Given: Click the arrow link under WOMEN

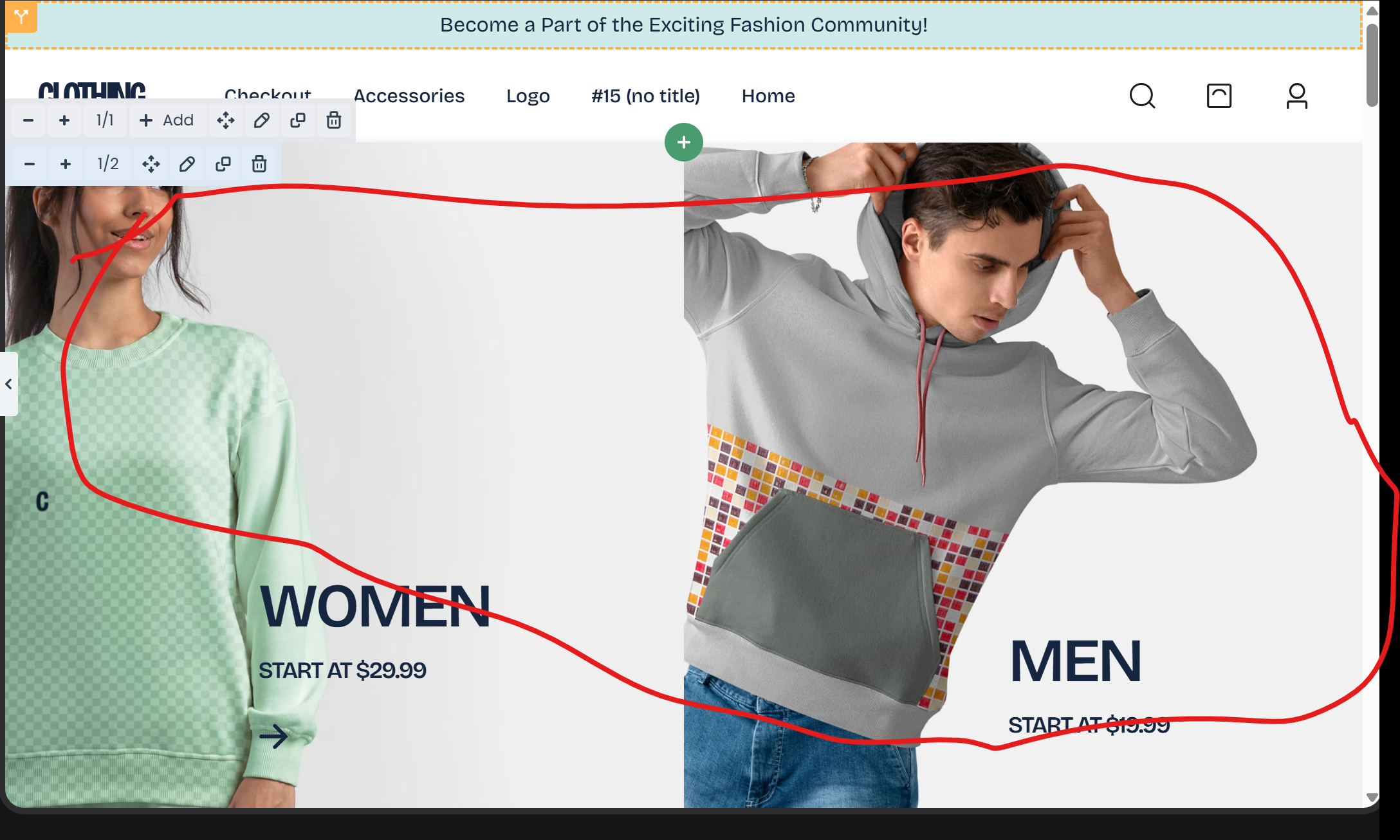Looking at the screenshot, I should click(x=273, y=736).
